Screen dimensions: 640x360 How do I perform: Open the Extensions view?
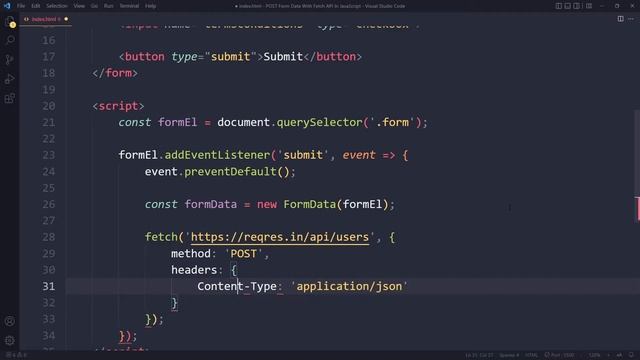[x=10, y=98]
